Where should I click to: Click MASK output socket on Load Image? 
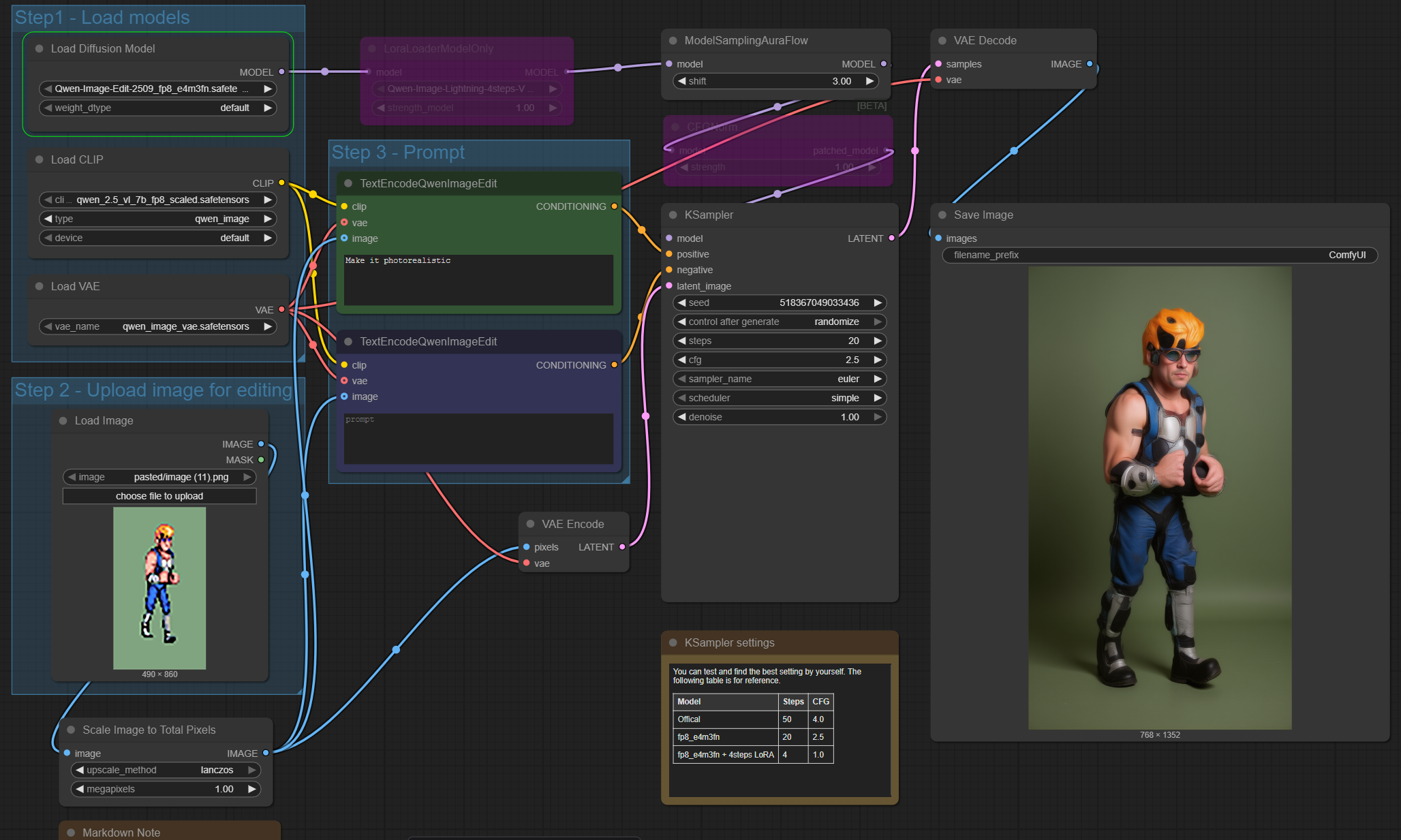pos(261,460)
